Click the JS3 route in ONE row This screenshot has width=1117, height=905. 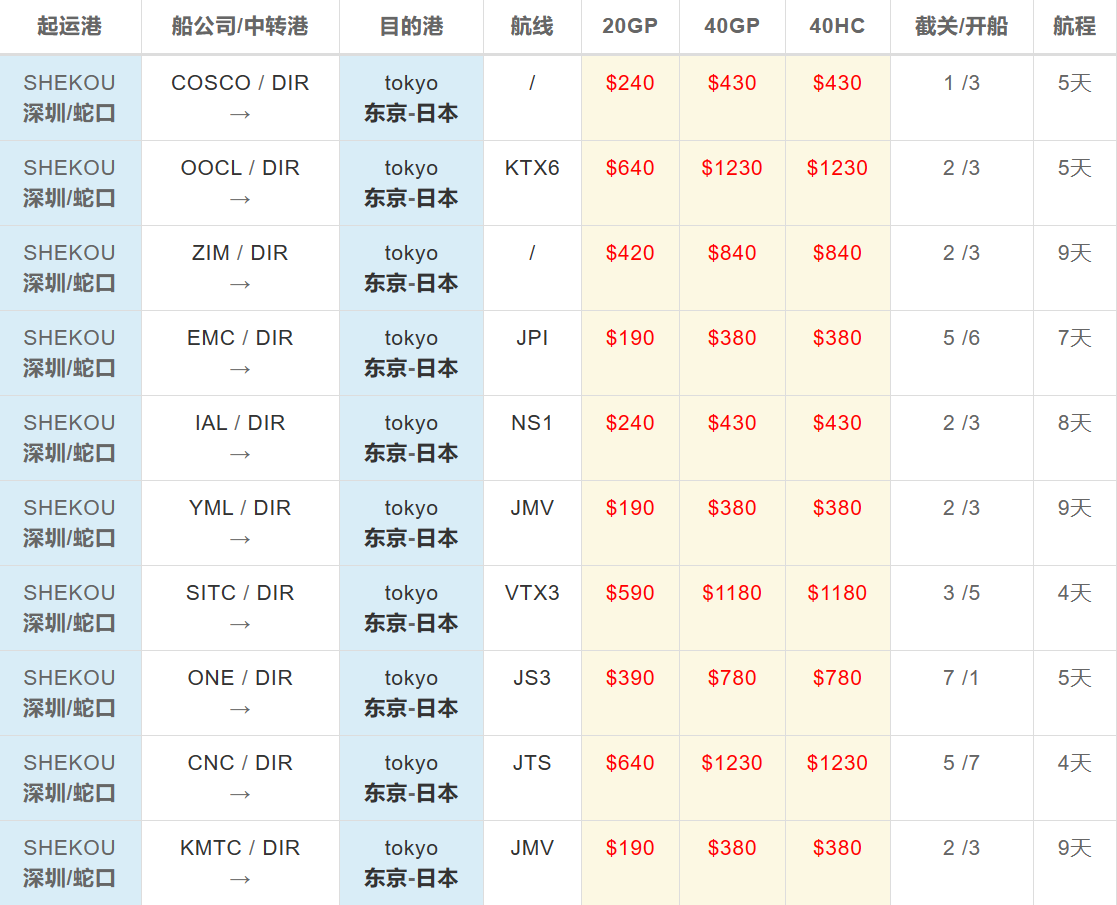coord(532,678)
